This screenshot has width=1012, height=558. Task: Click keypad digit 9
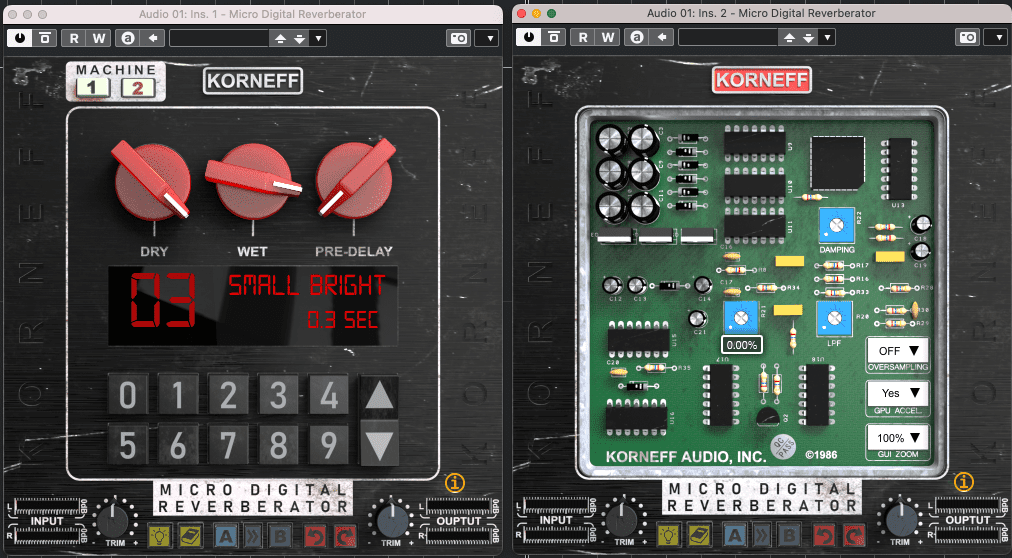(329, 444)
